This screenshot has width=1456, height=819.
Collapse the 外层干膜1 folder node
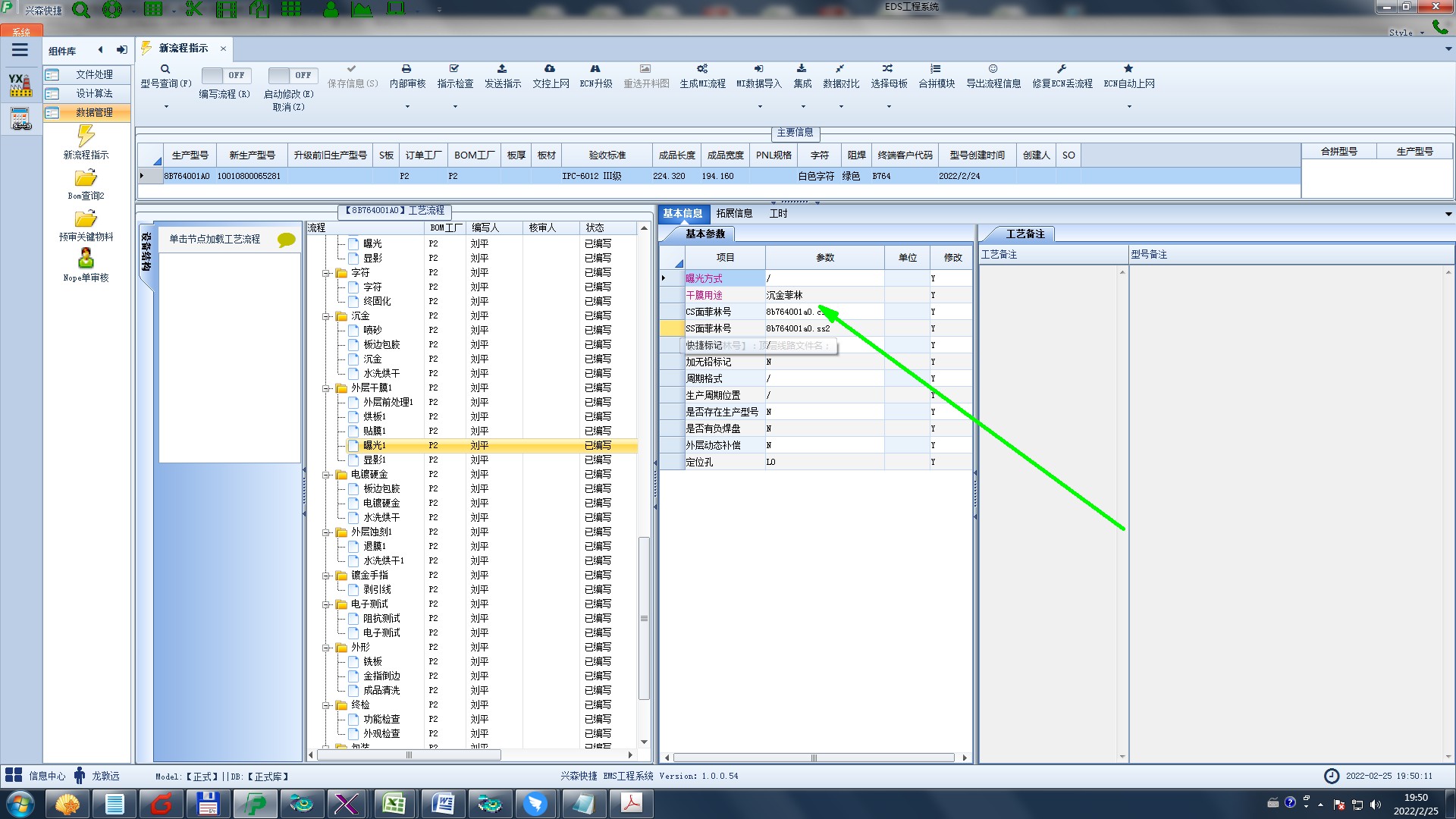click(x=326, y=388)
